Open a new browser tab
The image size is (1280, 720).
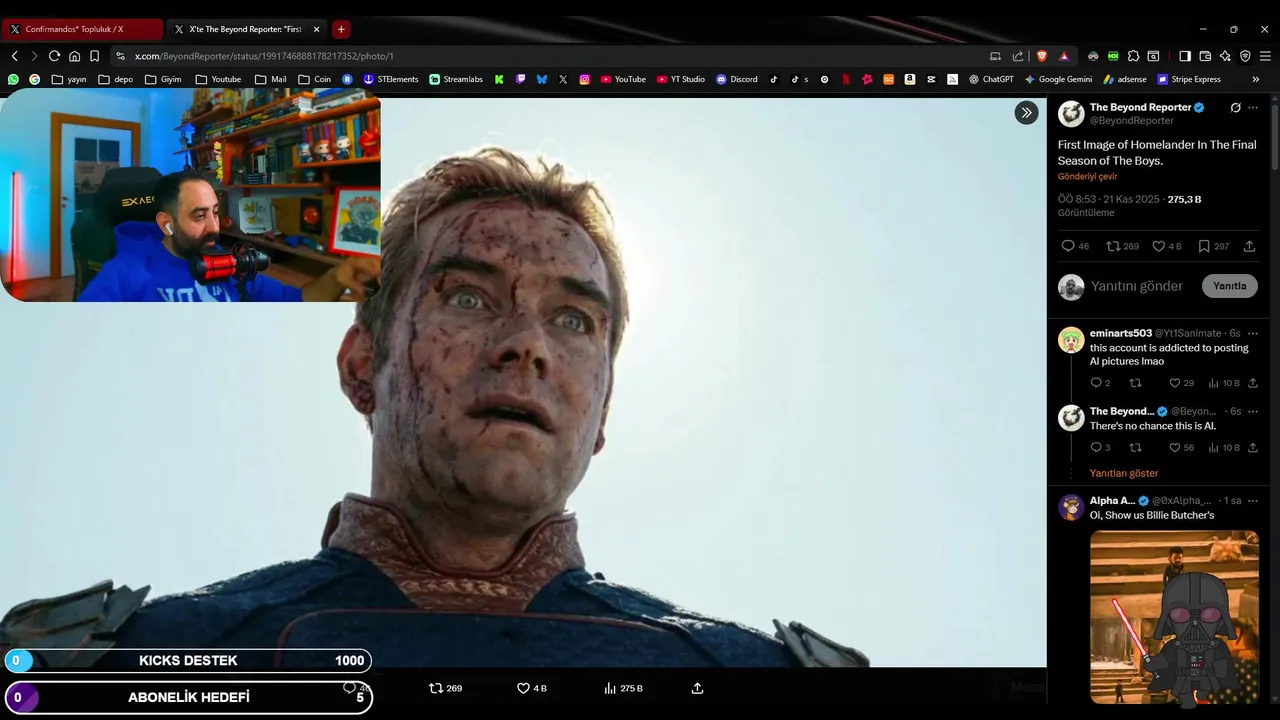click(341, 29)
